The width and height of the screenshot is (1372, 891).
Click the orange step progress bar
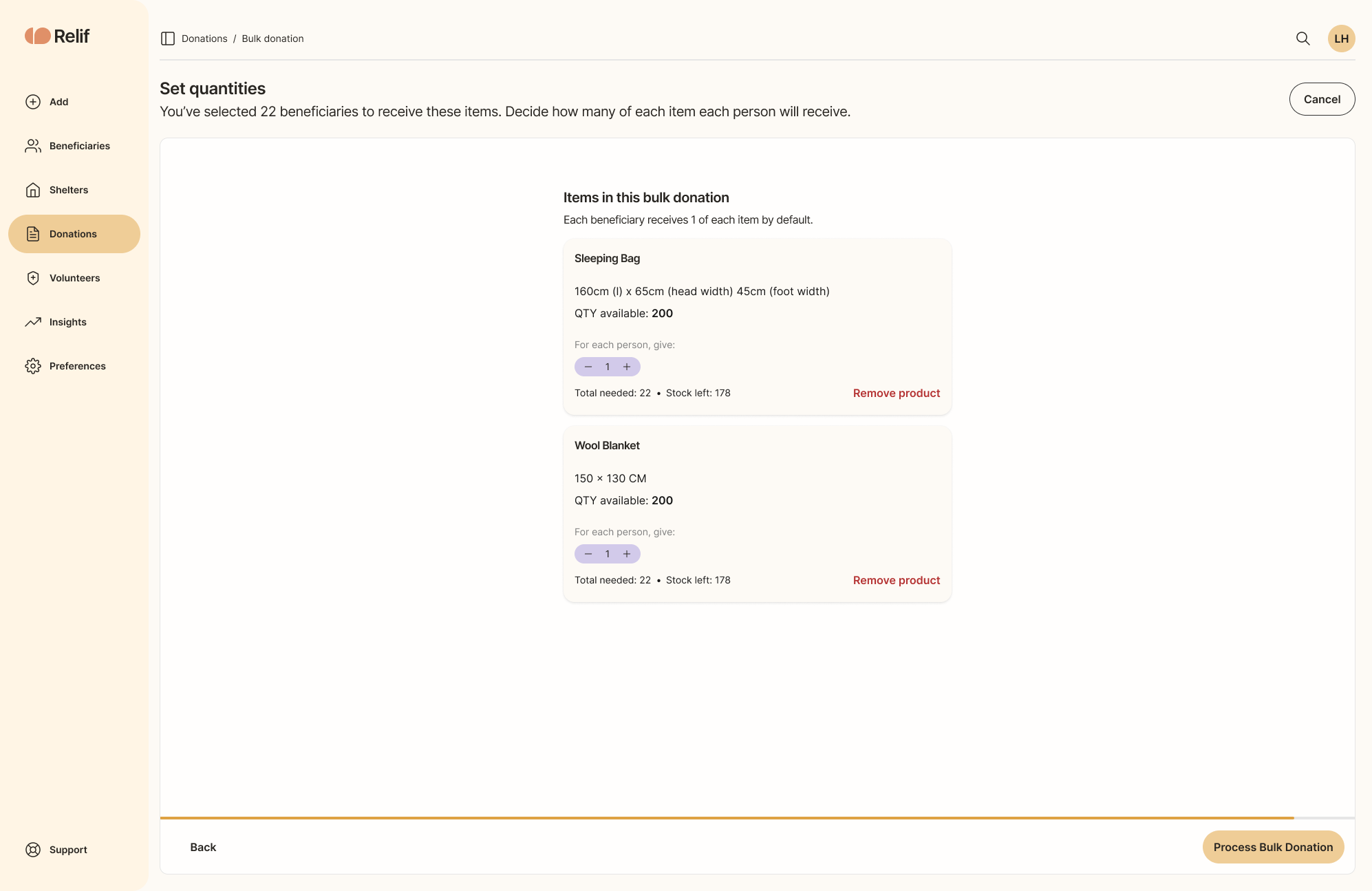tap(727, 818)
